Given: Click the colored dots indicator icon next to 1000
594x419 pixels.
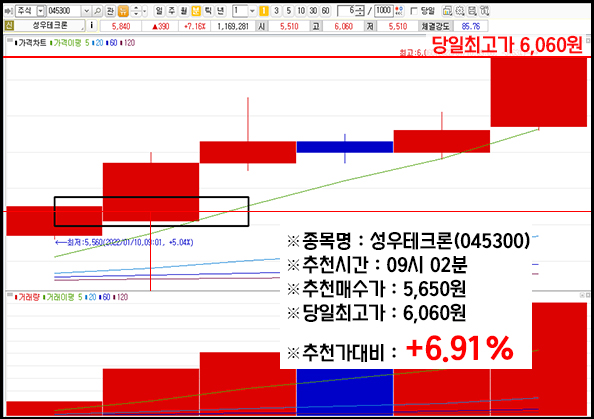Looking at the screenshot, I should click(399, 11).
